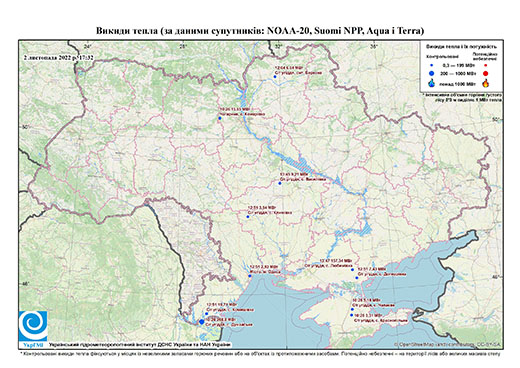Click the label text 10:45 9.21 МВт
Image resolution: width=520 pixels, height=368 pixels.
click(294, 174)
